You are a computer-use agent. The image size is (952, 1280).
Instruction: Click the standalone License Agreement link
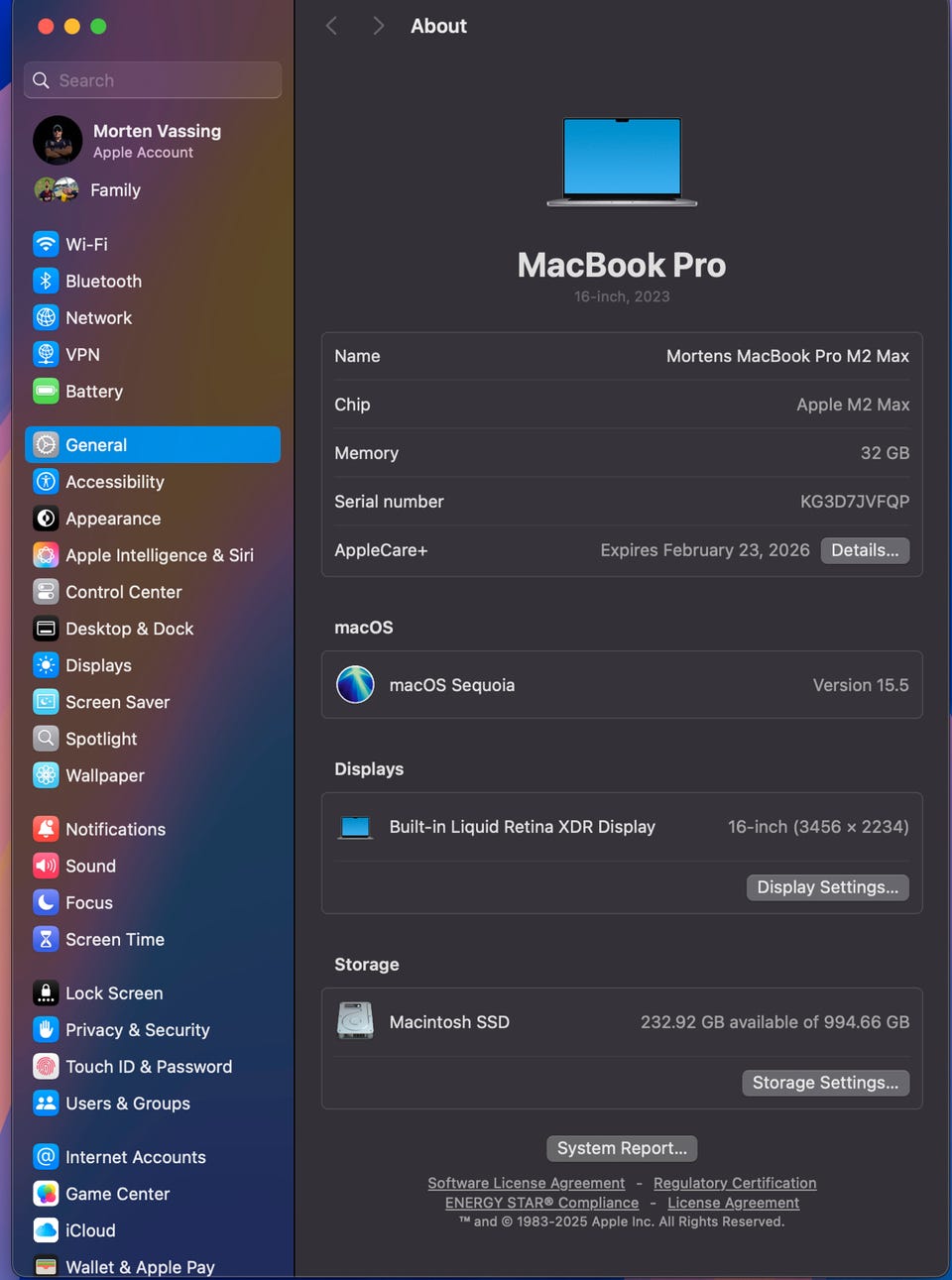pyautogui.click(x=733, y=1203)
